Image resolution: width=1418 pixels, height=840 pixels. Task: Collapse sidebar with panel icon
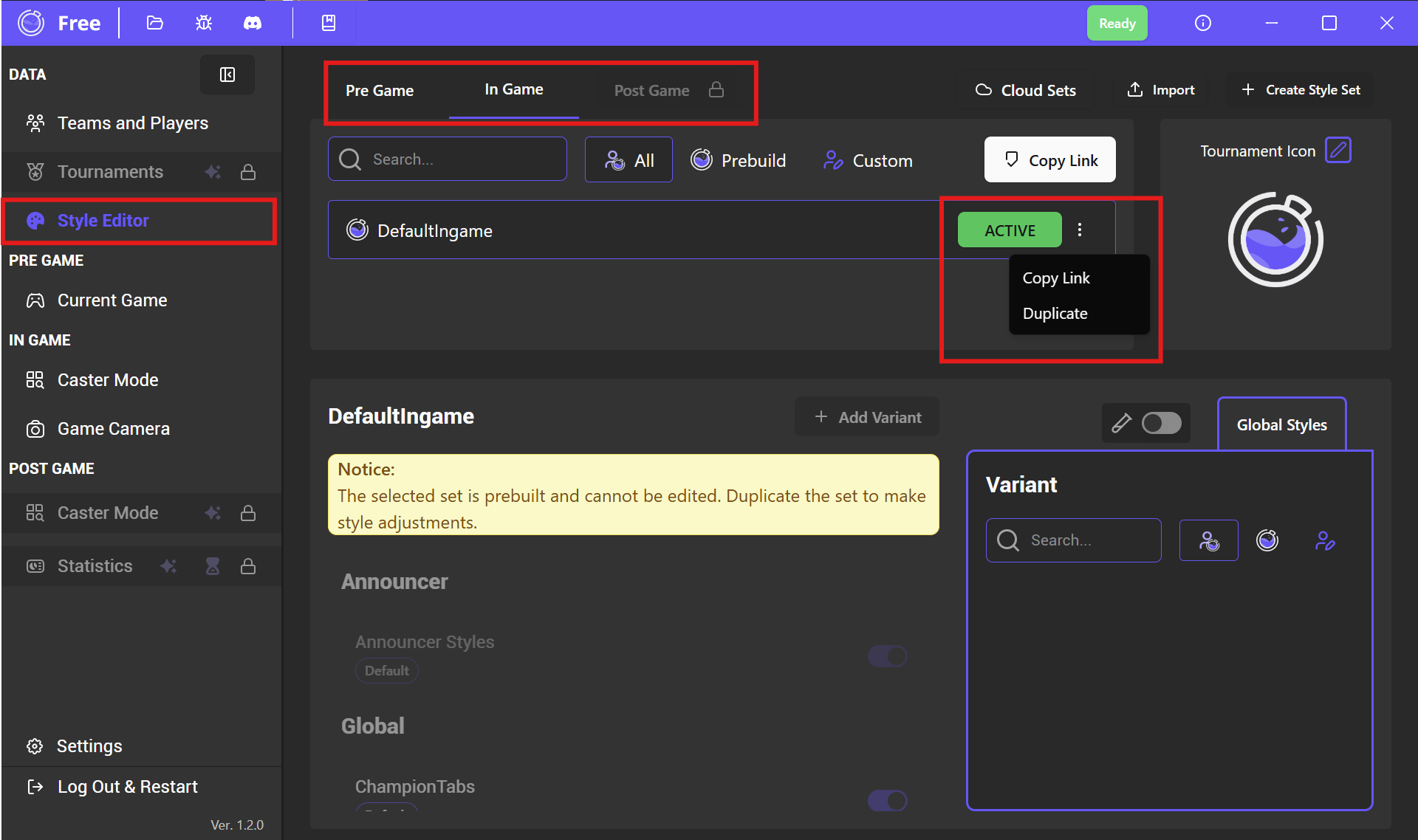227,75
